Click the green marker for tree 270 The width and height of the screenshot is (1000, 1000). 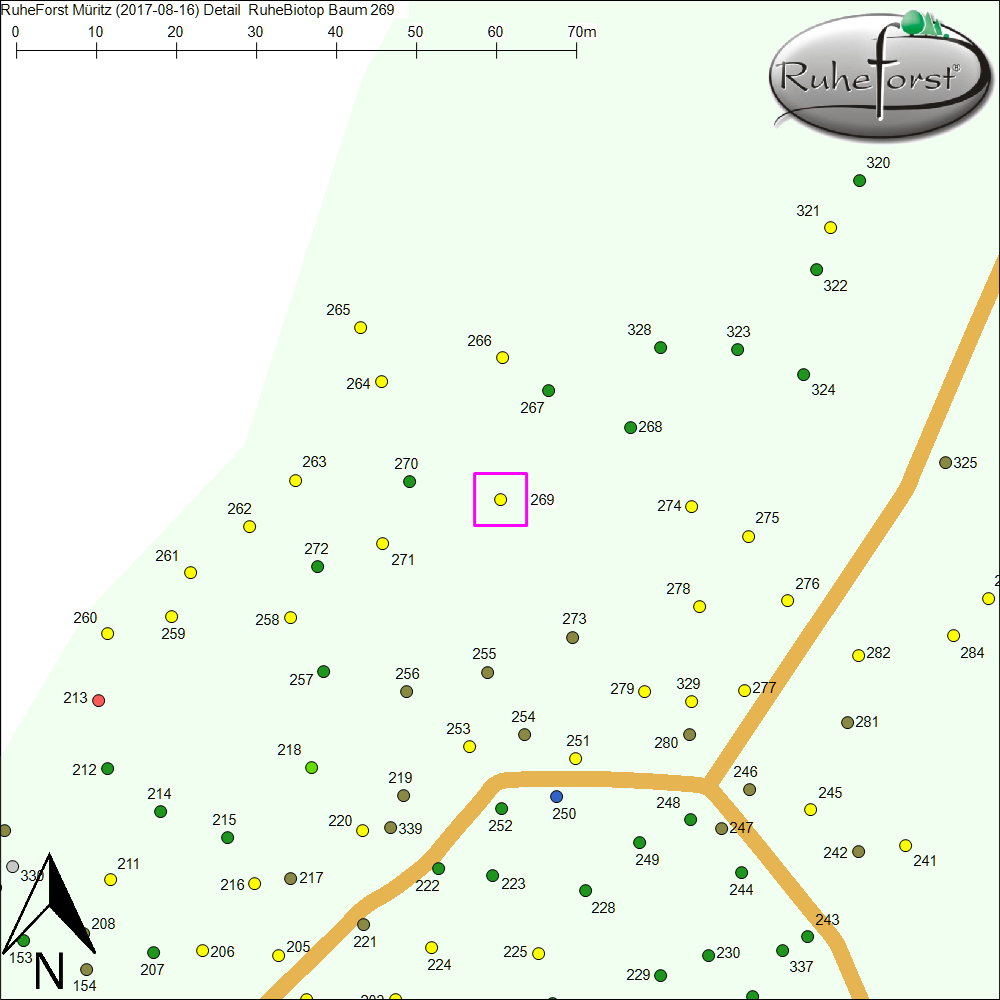coord(409,482)
